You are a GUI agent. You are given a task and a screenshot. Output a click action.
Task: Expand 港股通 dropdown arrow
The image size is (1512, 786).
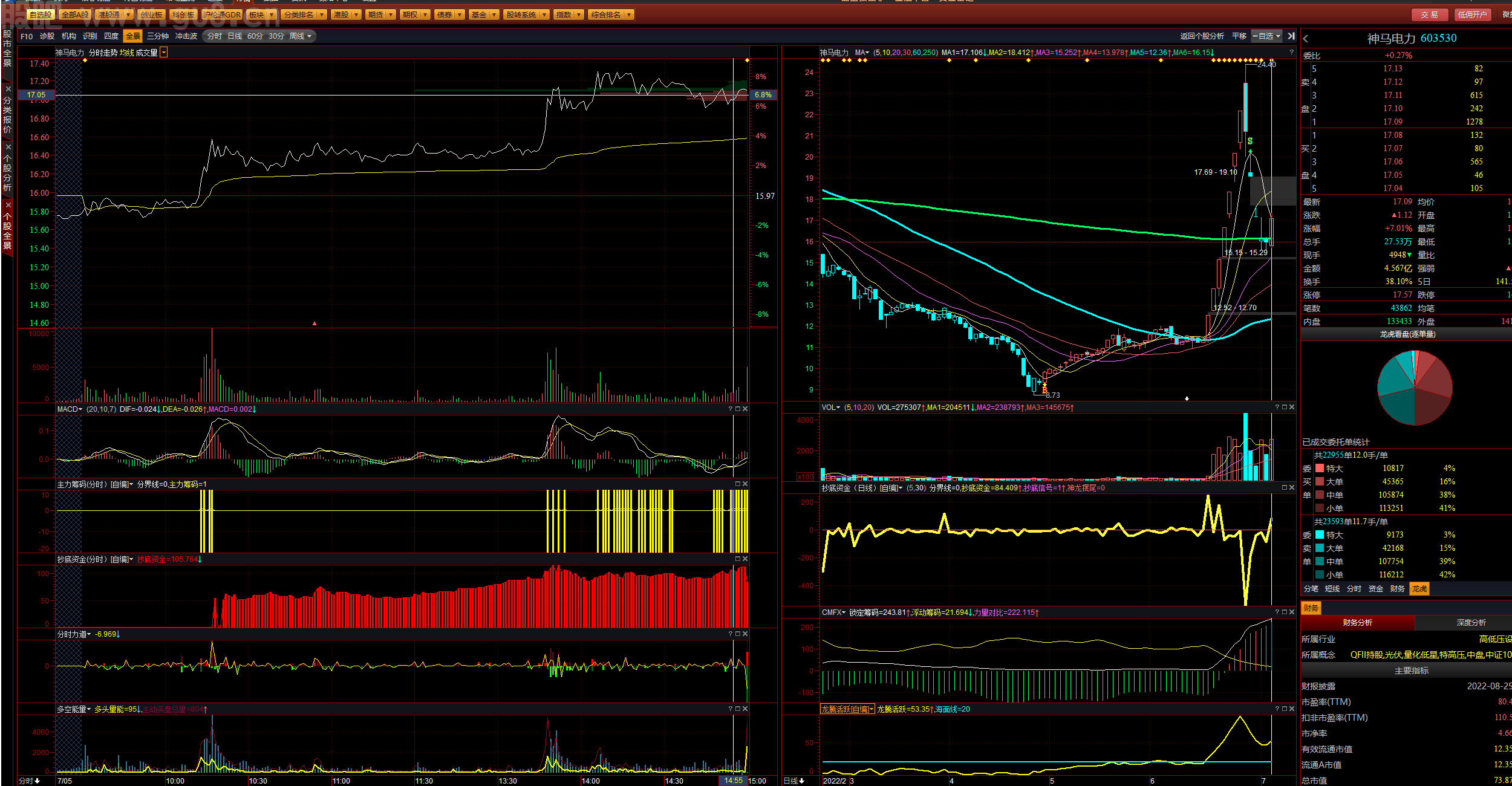(128, 15)
